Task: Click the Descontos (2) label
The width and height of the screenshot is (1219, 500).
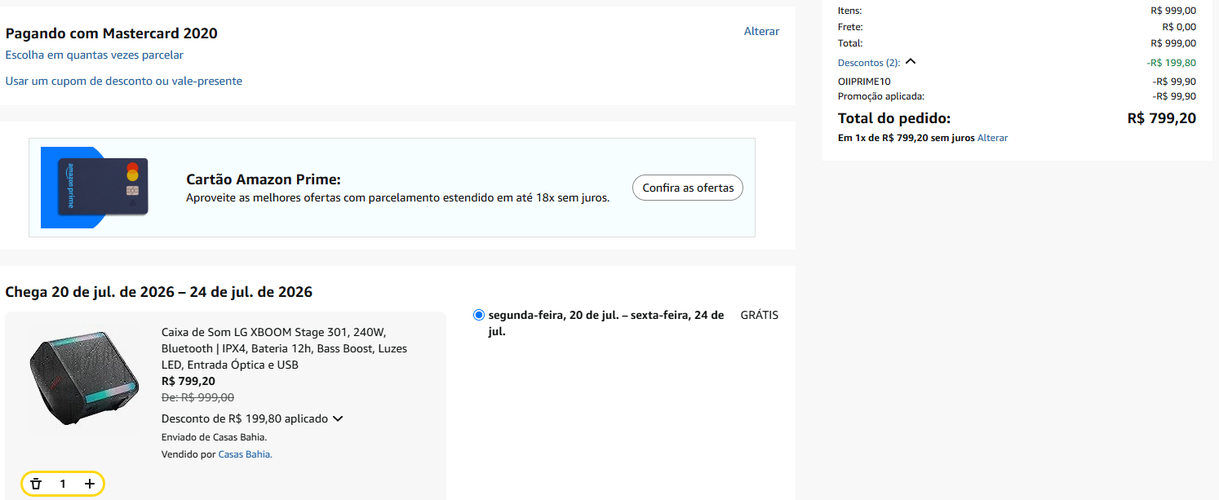Action: tap(869, 63)
